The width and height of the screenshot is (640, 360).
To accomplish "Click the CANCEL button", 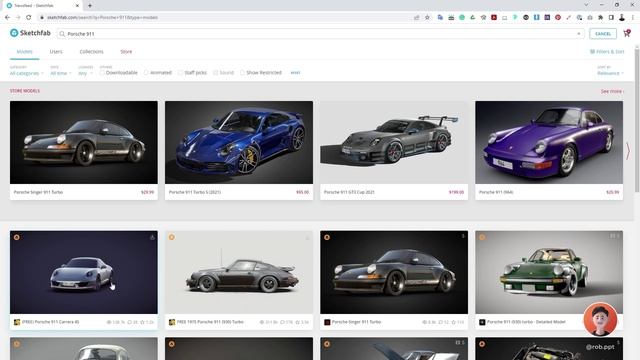I will [x=603, y=34].
